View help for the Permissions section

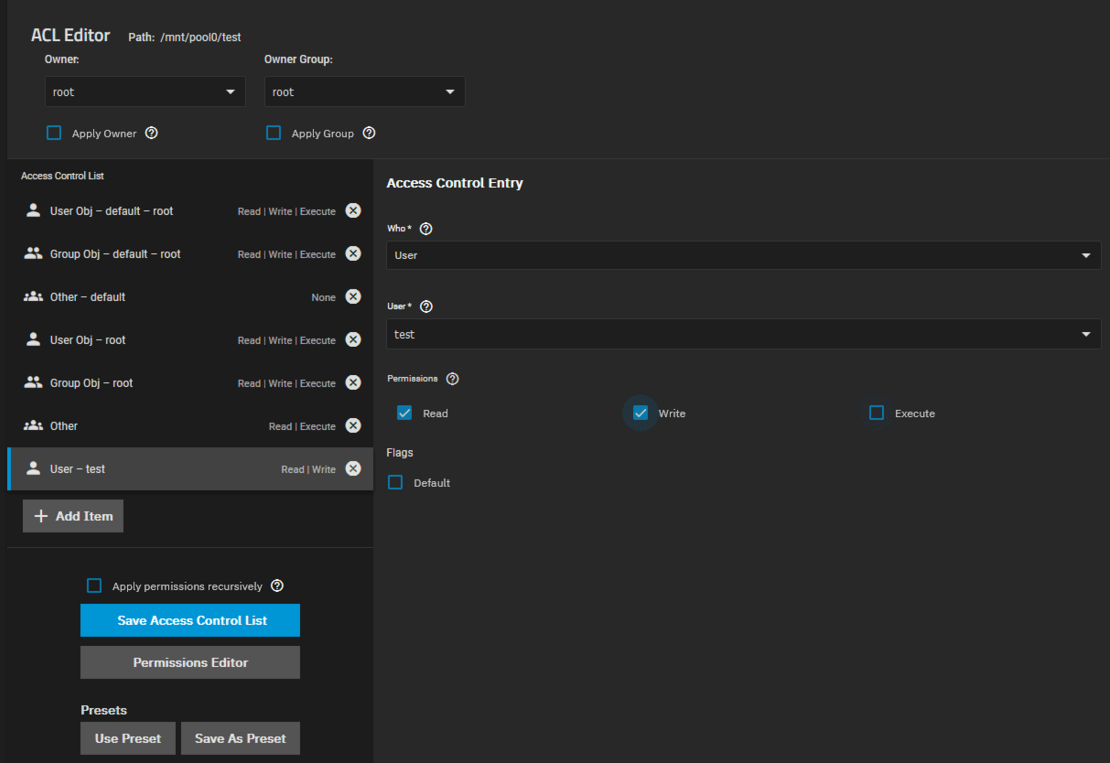[452, 378]
